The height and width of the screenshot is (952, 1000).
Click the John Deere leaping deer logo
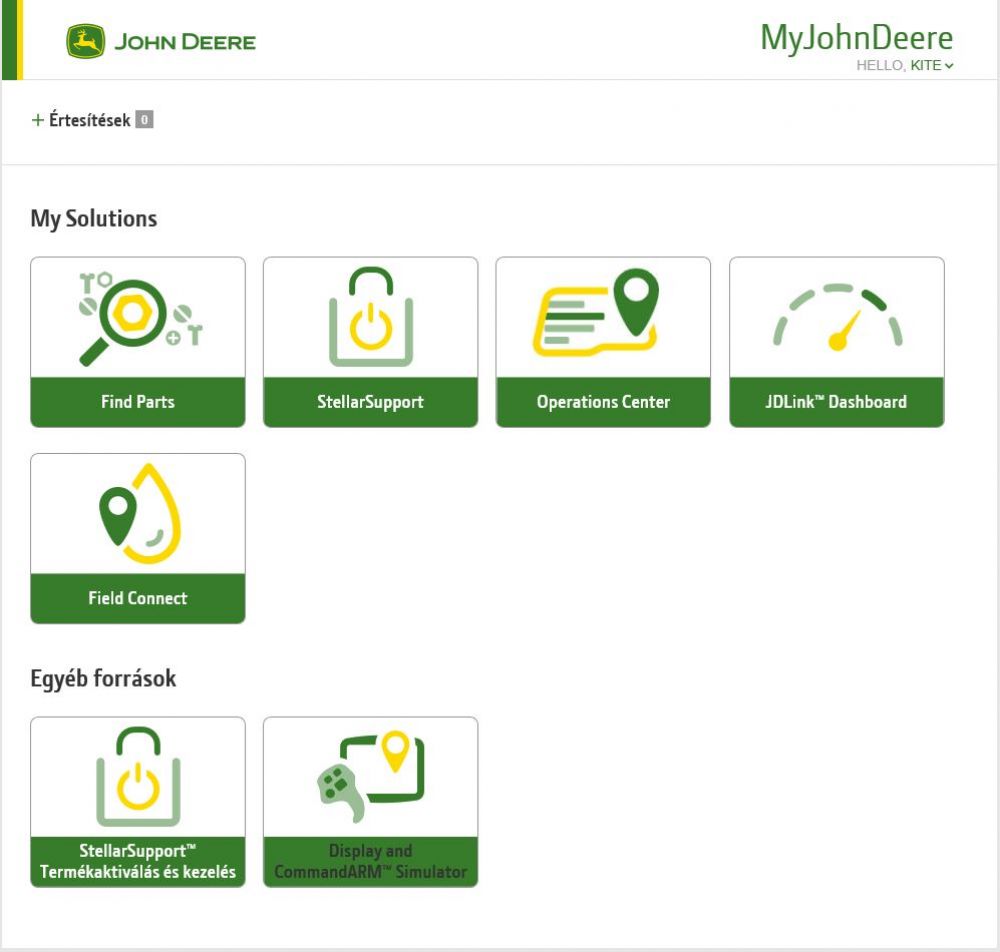click(x=85, y=41)
